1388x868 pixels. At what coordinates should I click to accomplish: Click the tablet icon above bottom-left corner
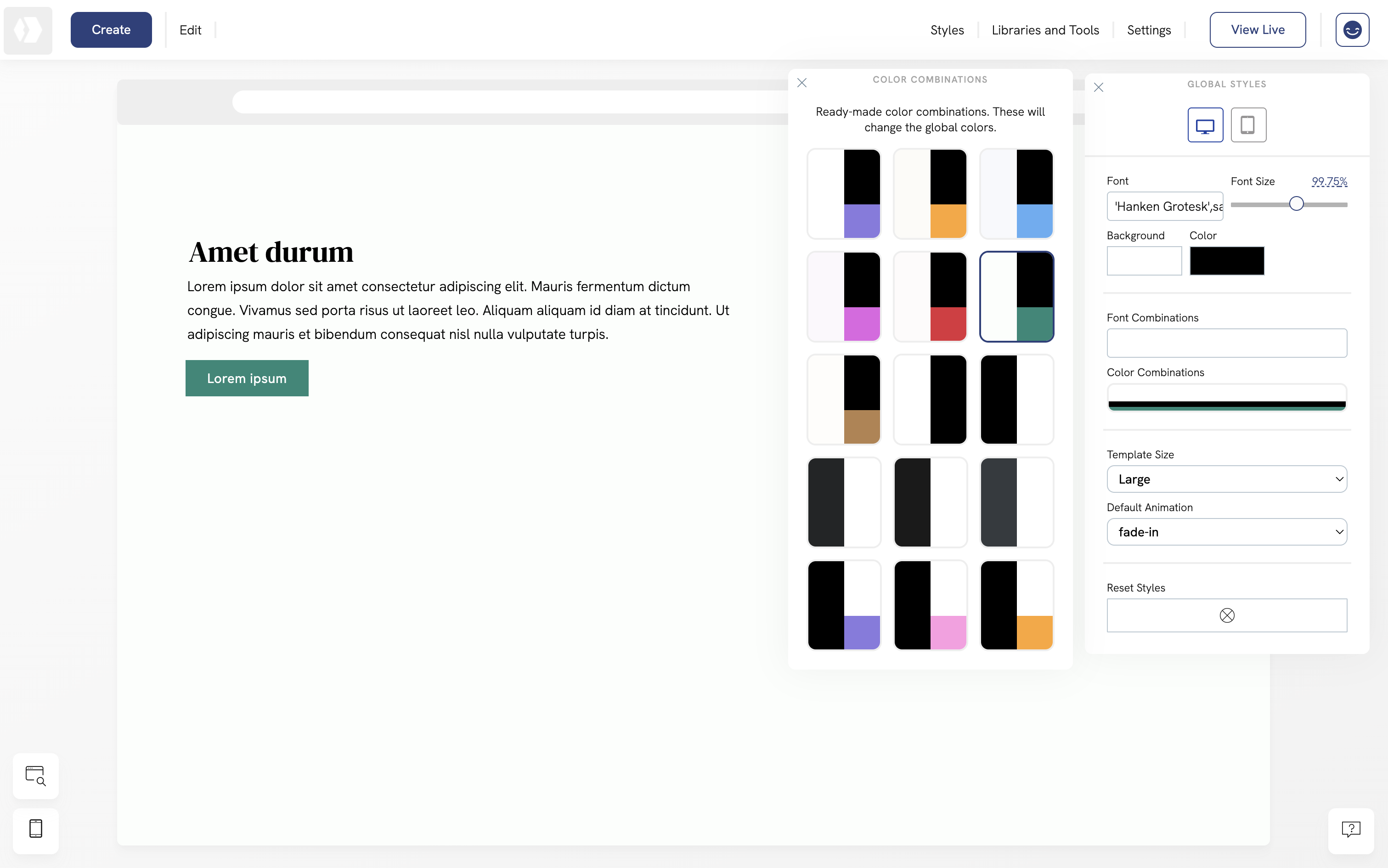tap(35, 831)
